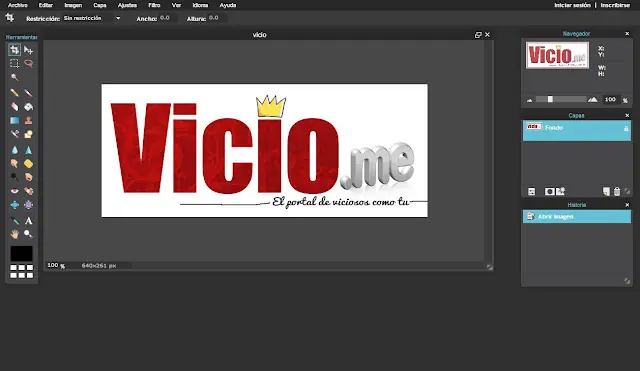Click the crop tool icon in the options bar
Viewport: 640px width, 371px height.
pos(10,18)
